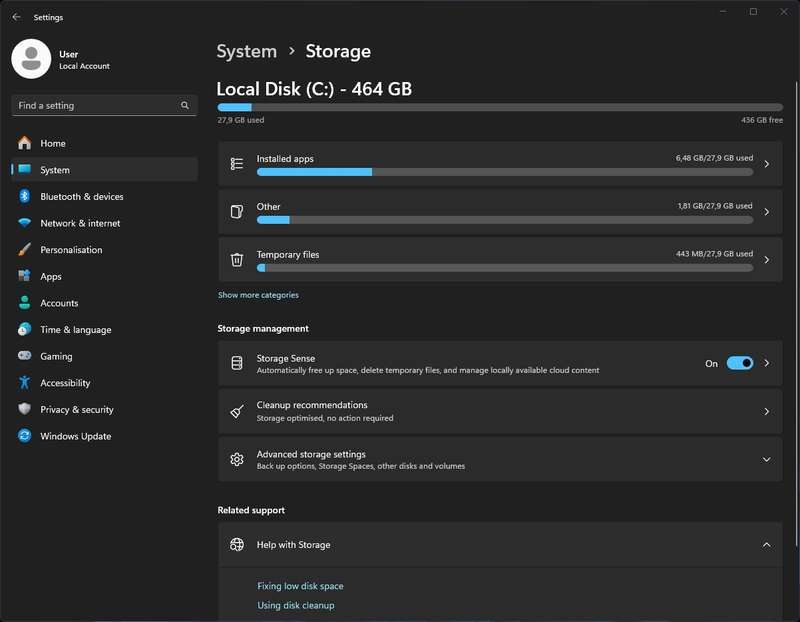Screen dimensions: 800x622
Task: Open Cleanup recommendations via its chevron
Action: [766, 411]
